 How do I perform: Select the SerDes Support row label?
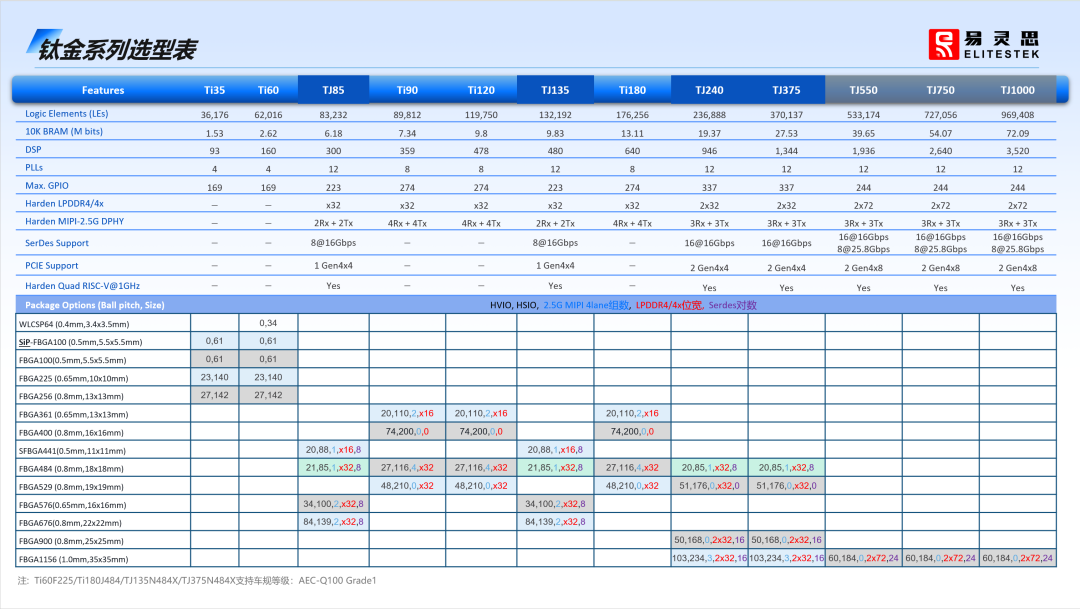[x=56, y=243]
